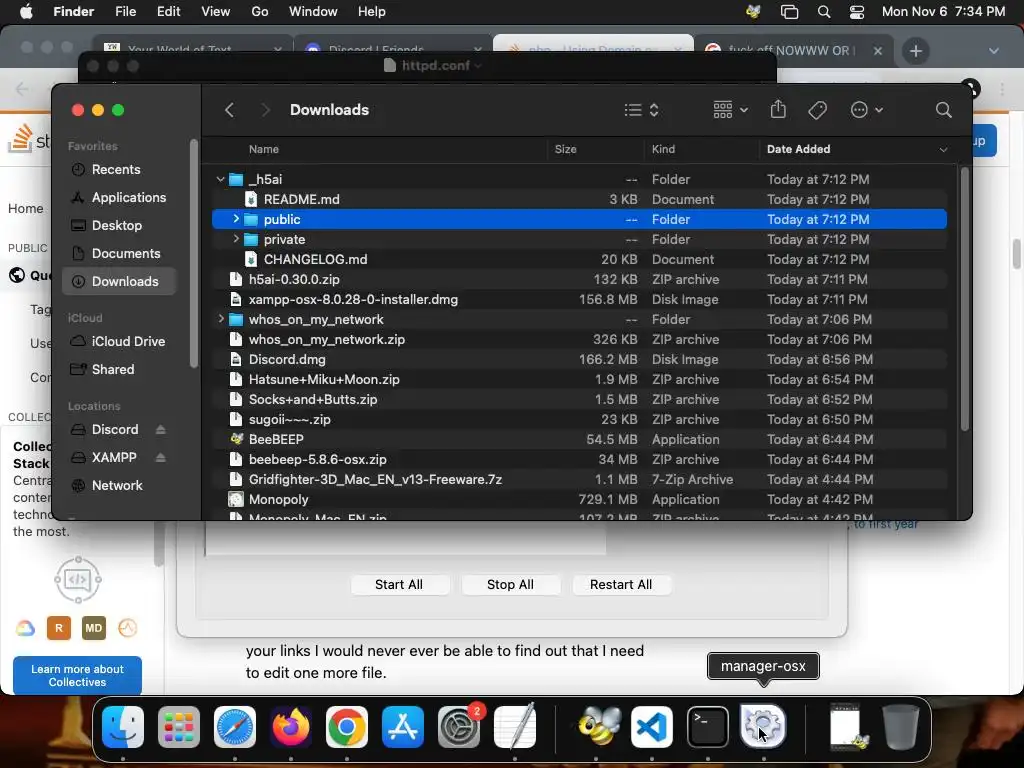Image resolution: width=1024 pixels, height=768 pixels.
Task: Open the View menu
Action: point(216,12)
